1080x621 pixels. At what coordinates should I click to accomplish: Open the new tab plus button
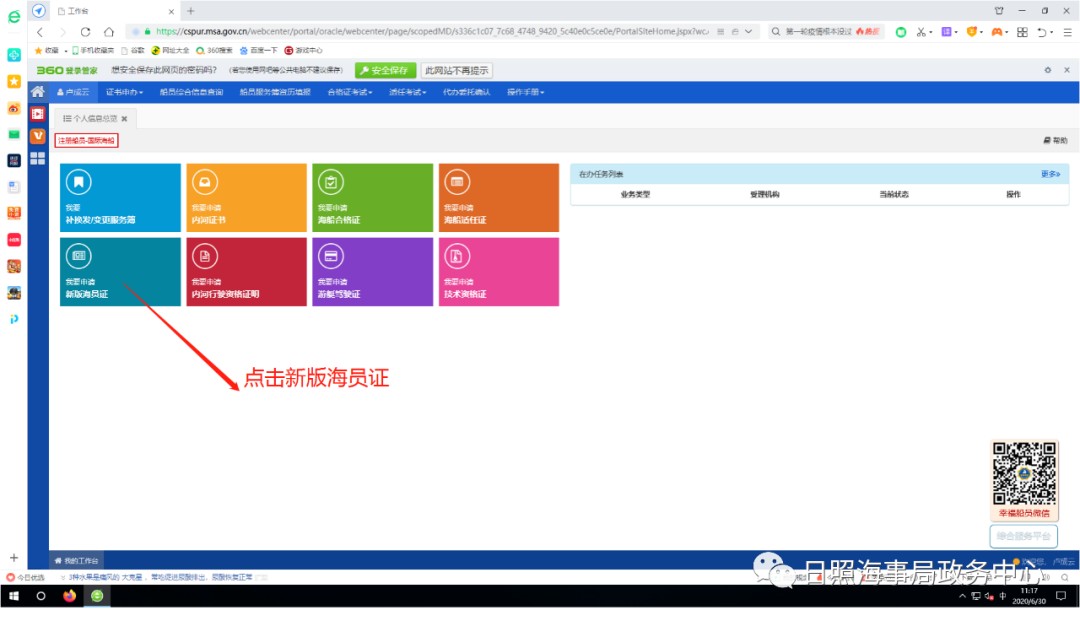(191, 11)
